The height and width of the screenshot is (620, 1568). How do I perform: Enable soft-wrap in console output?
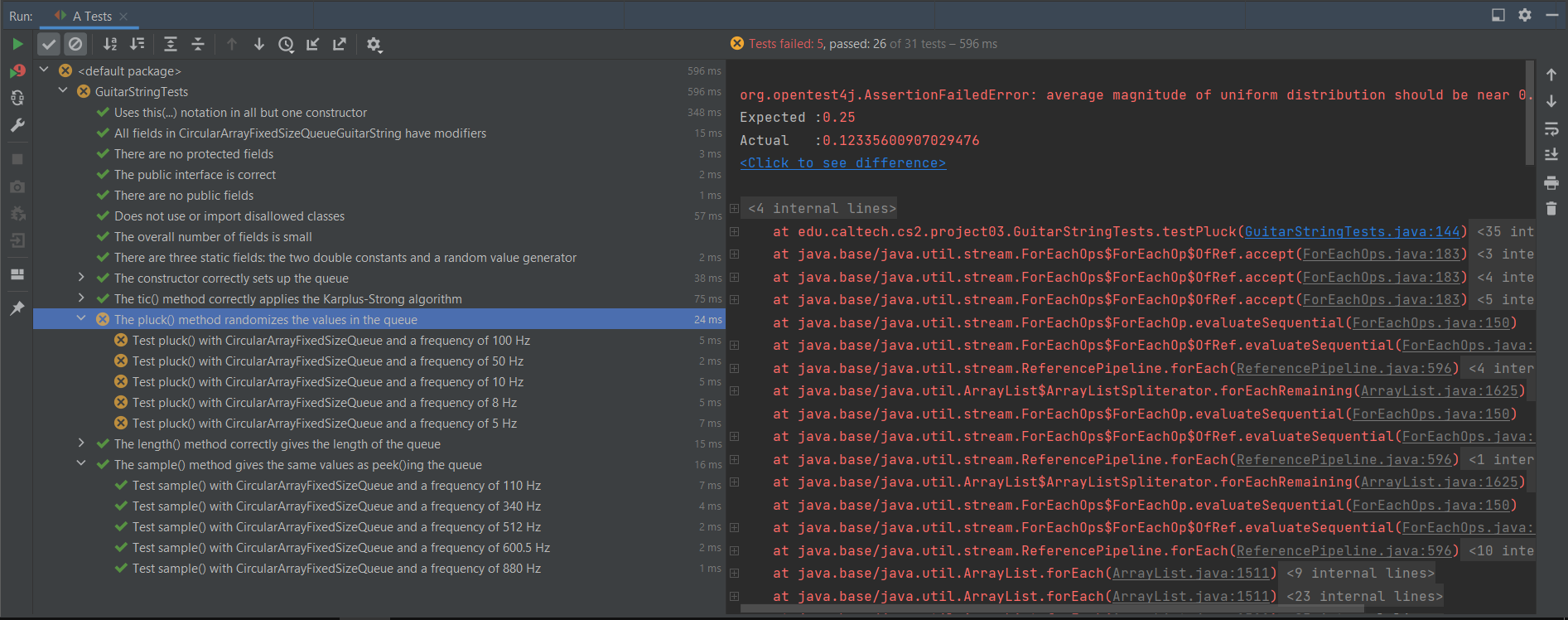click(x=1551, y=128)
